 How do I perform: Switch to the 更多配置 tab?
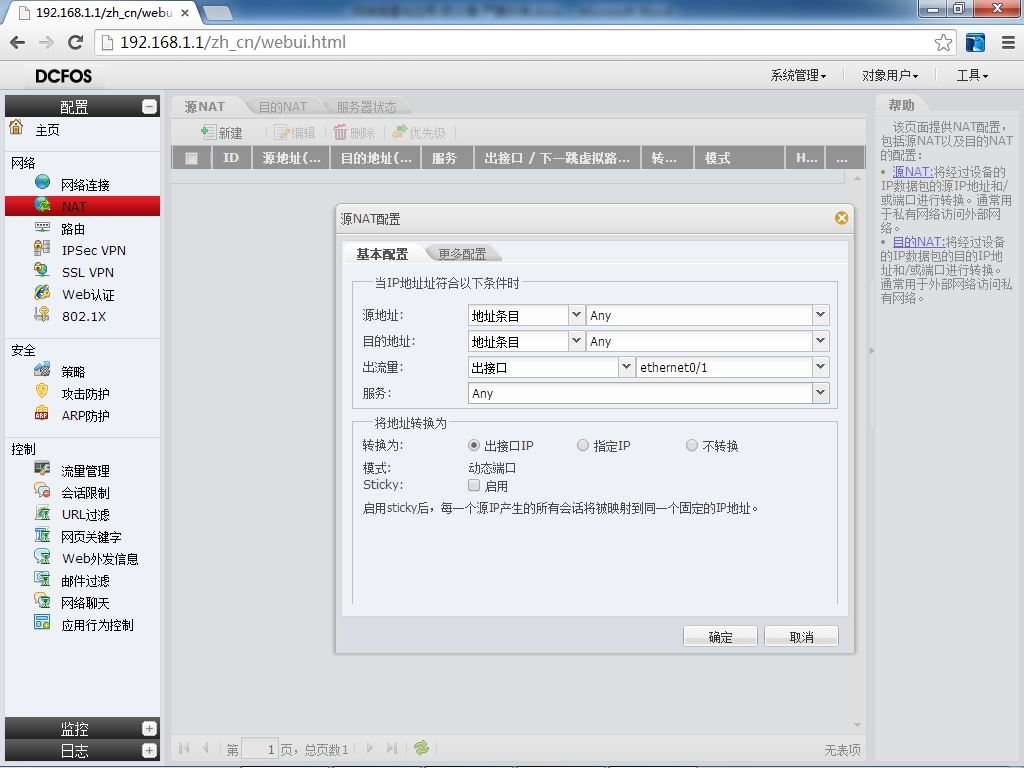tap(462, 254)
